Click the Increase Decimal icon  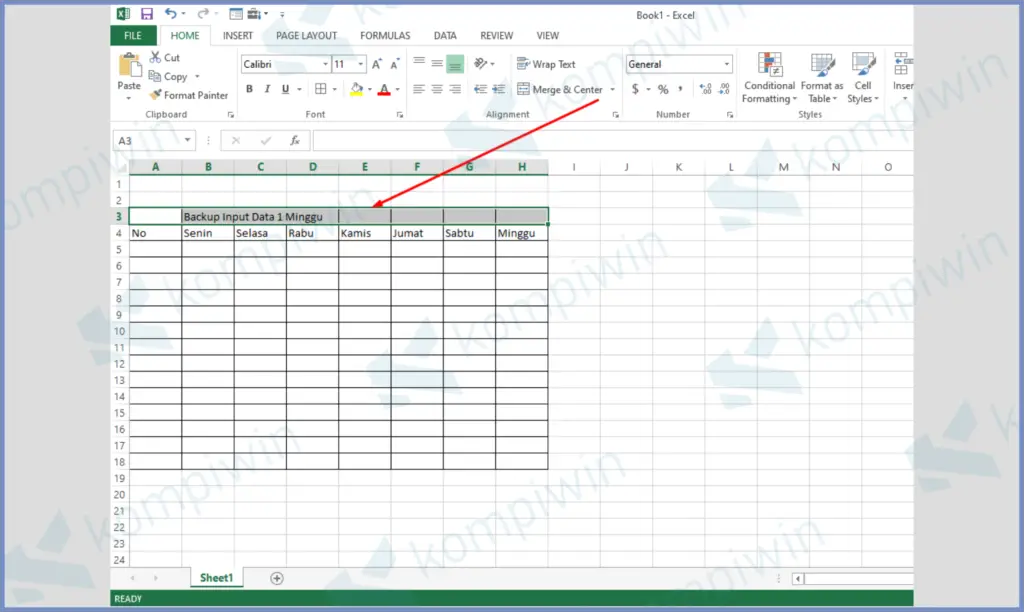point(704,89)
